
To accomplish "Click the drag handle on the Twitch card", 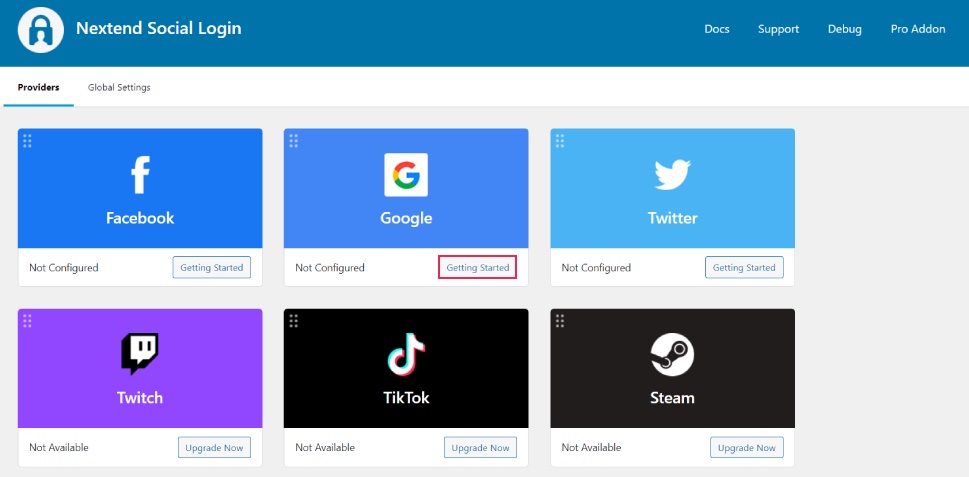I will tap(27, 321).
